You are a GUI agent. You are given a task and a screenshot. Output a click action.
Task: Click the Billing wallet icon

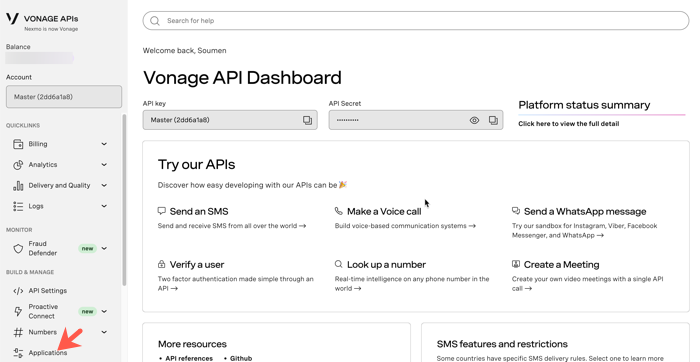pos(18,144)
